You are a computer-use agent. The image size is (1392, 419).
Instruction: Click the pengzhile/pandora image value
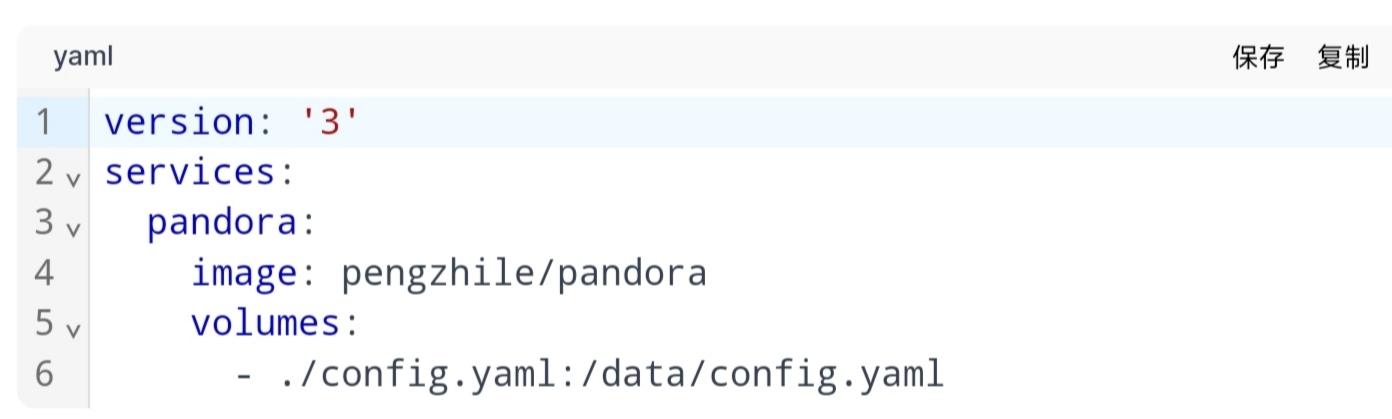pos(523,273)
